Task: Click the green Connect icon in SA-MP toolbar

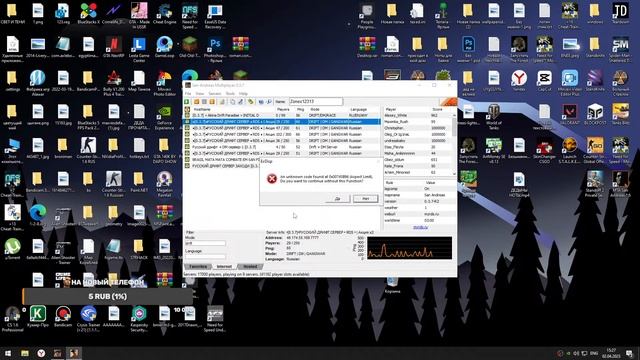Action: tap(187, 102)
